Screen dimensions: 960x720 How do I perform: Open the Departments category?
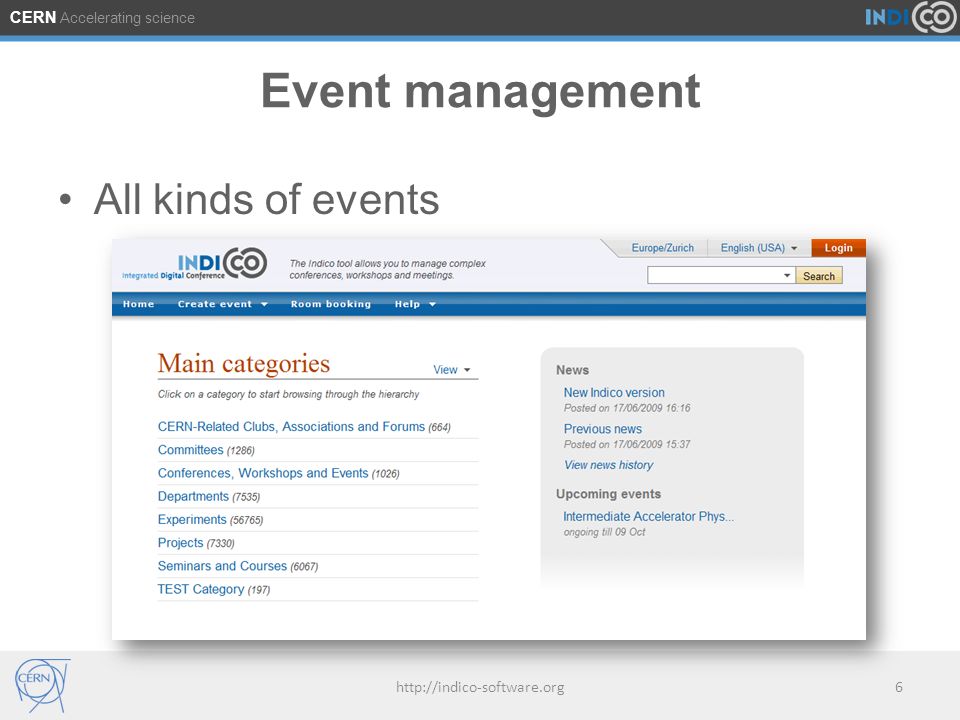click(x=193, y=497)
